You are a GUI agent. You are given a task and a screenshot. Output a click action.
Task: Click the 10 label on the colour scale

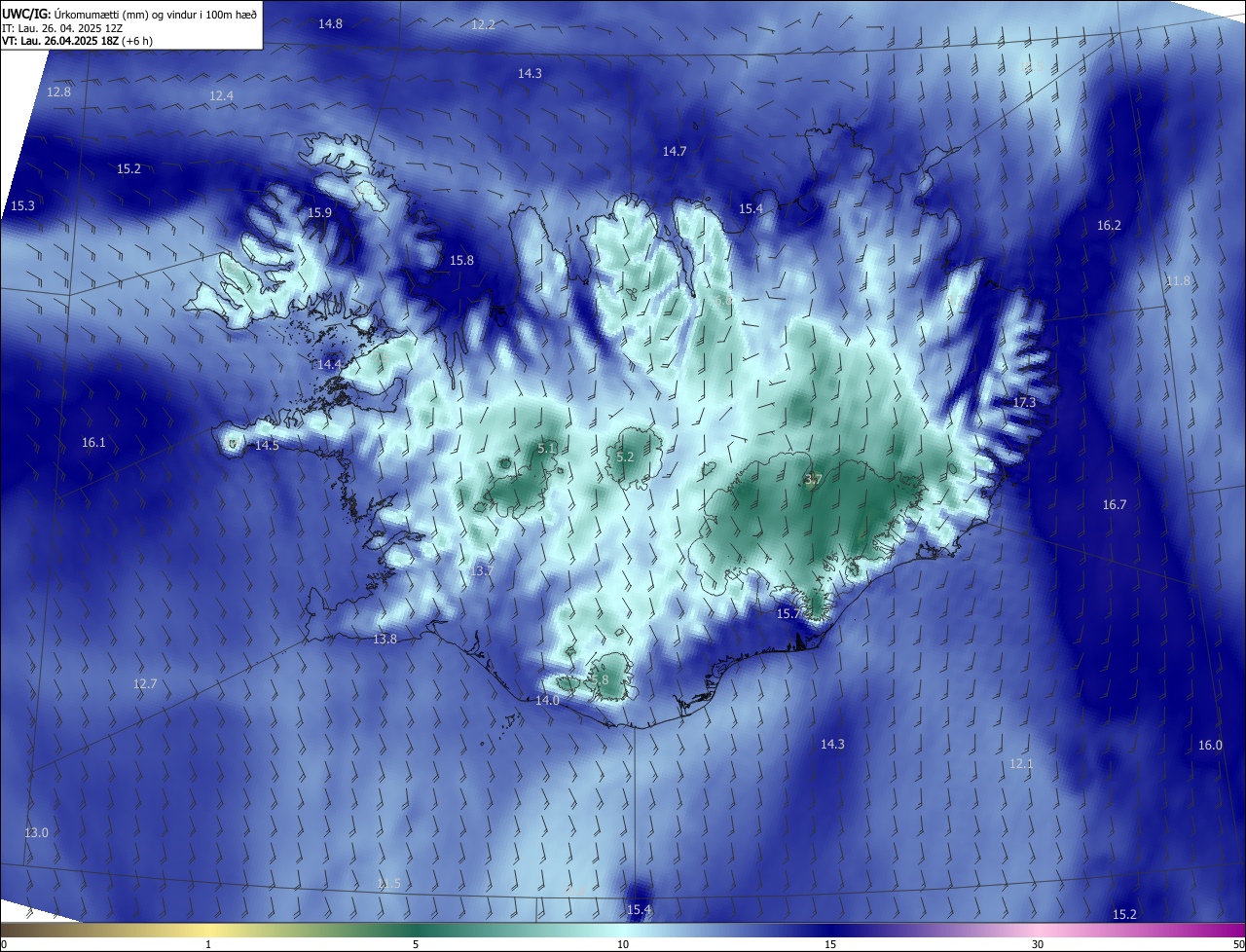click(623, 944)
